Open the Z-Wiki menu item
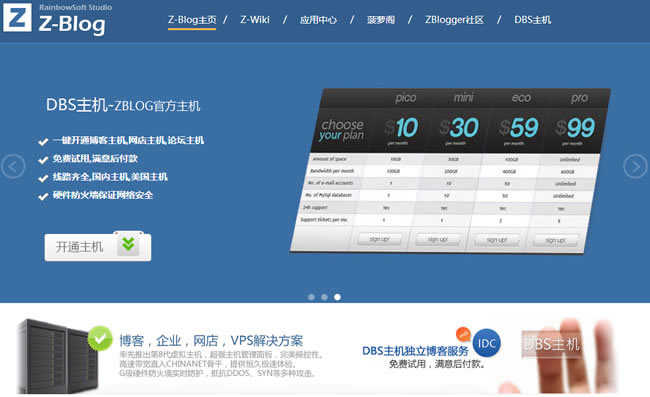This screenshot has width=650, height=397. tap(255, 20)
